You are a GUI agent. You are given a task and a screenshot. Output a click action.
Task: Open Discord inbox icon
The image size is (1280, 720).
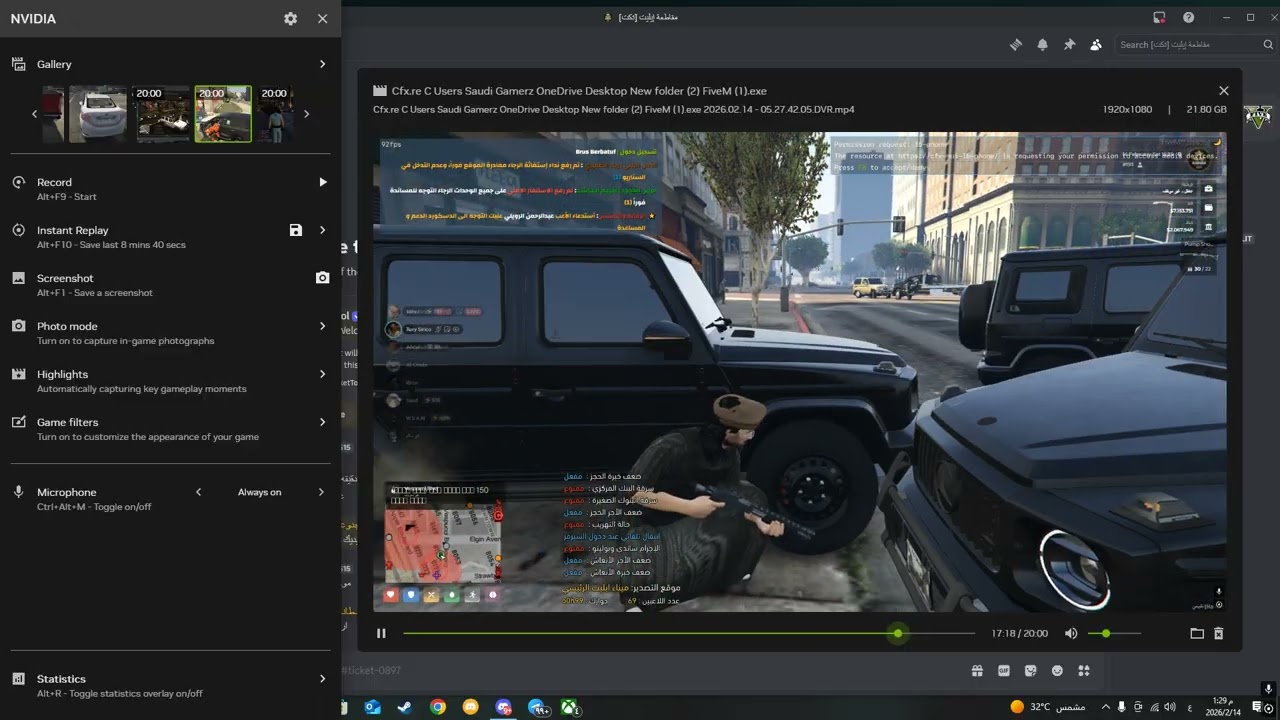pyautogui.click(x=1159, y=17)
